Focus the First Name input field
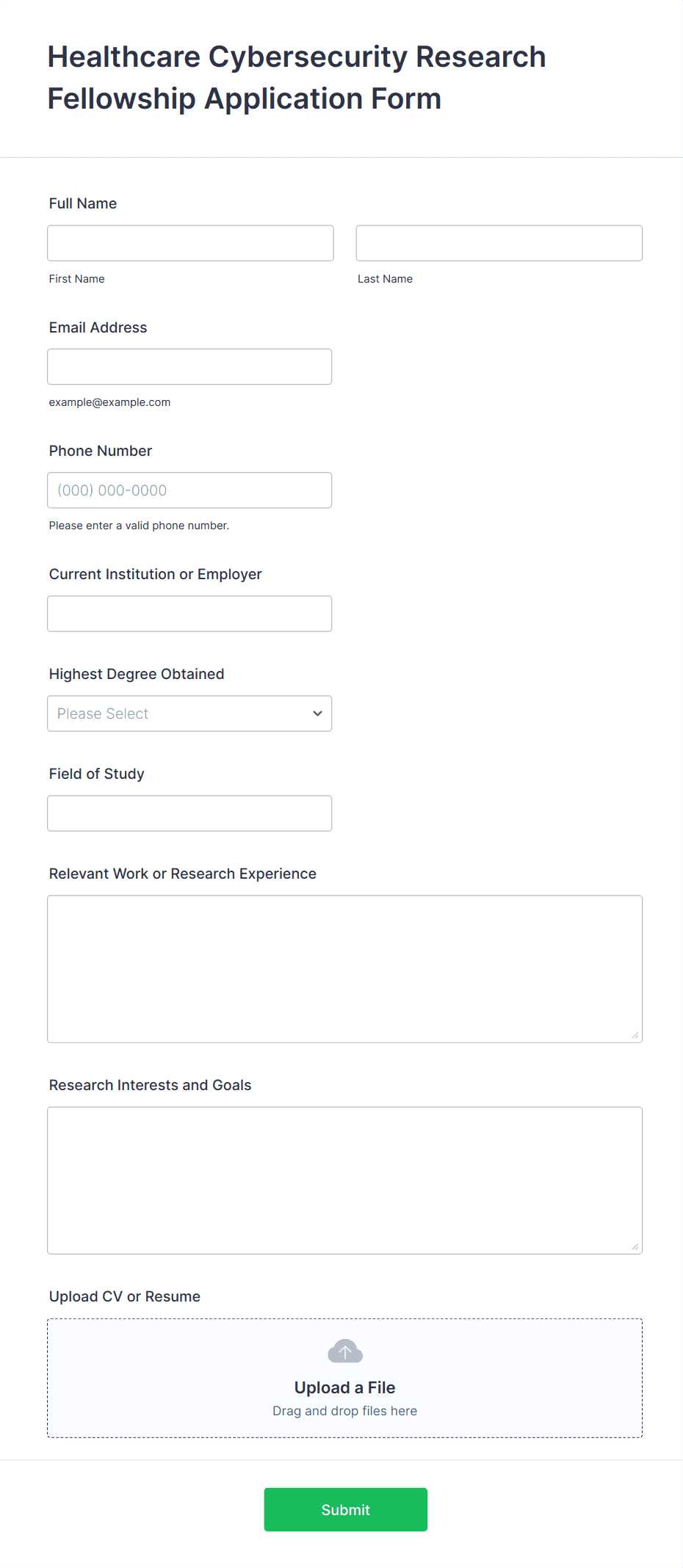Screen dimensions: 683x1568 click(190, 243)
